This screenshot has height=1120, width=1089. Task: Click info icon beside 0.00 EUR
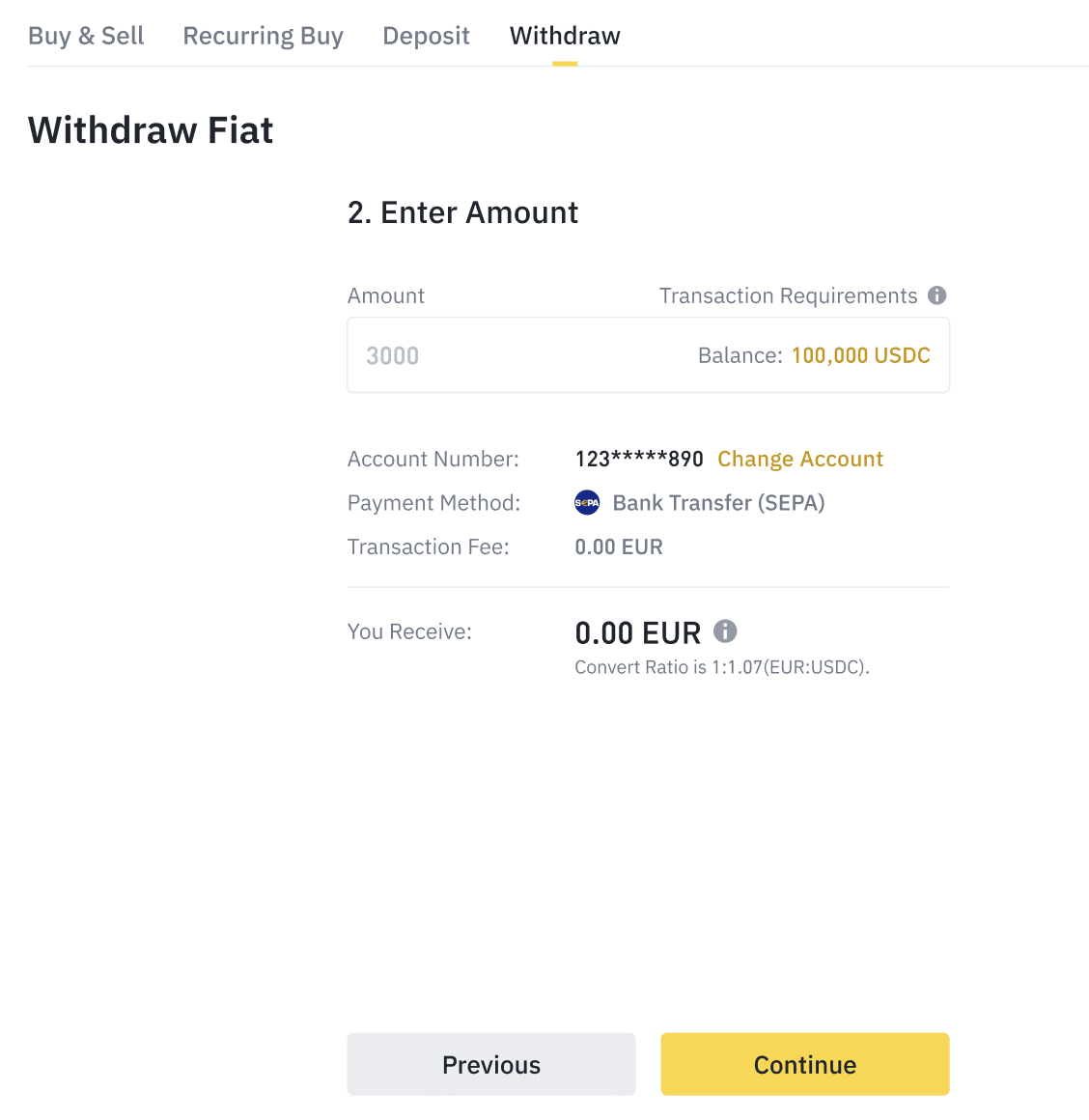point(725,631)
